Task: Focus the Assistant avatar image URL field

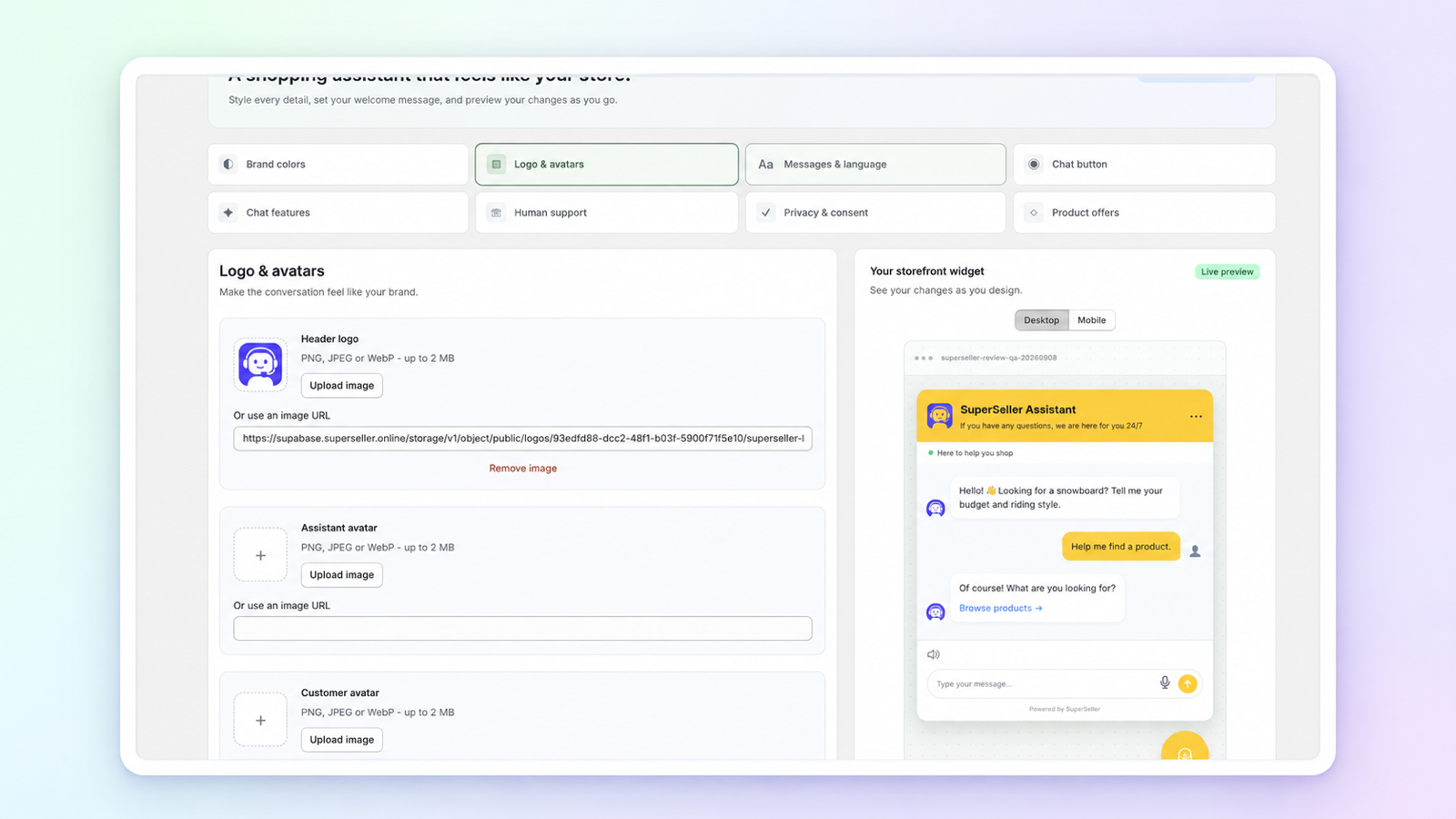Action: click(x=522, y=629)
